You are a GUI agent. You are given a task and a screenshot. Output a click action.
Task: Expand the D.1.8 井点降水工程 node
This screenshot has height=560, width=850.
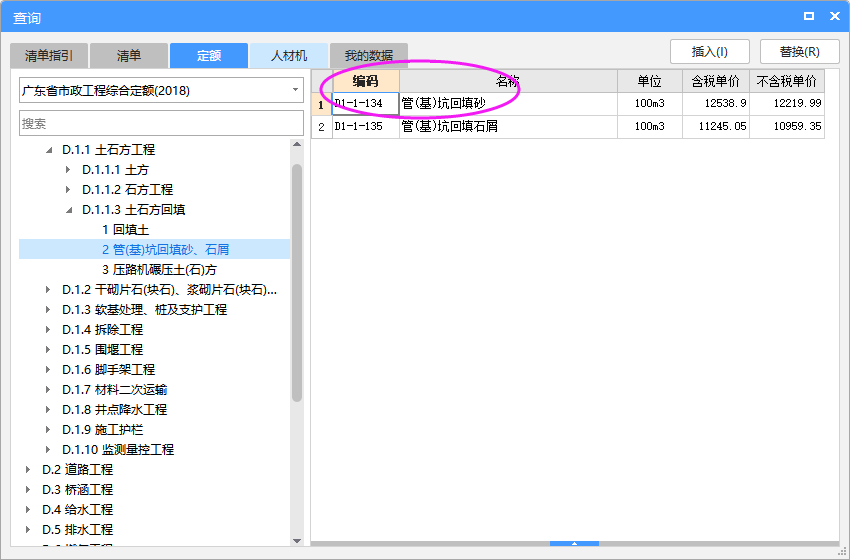48,409
